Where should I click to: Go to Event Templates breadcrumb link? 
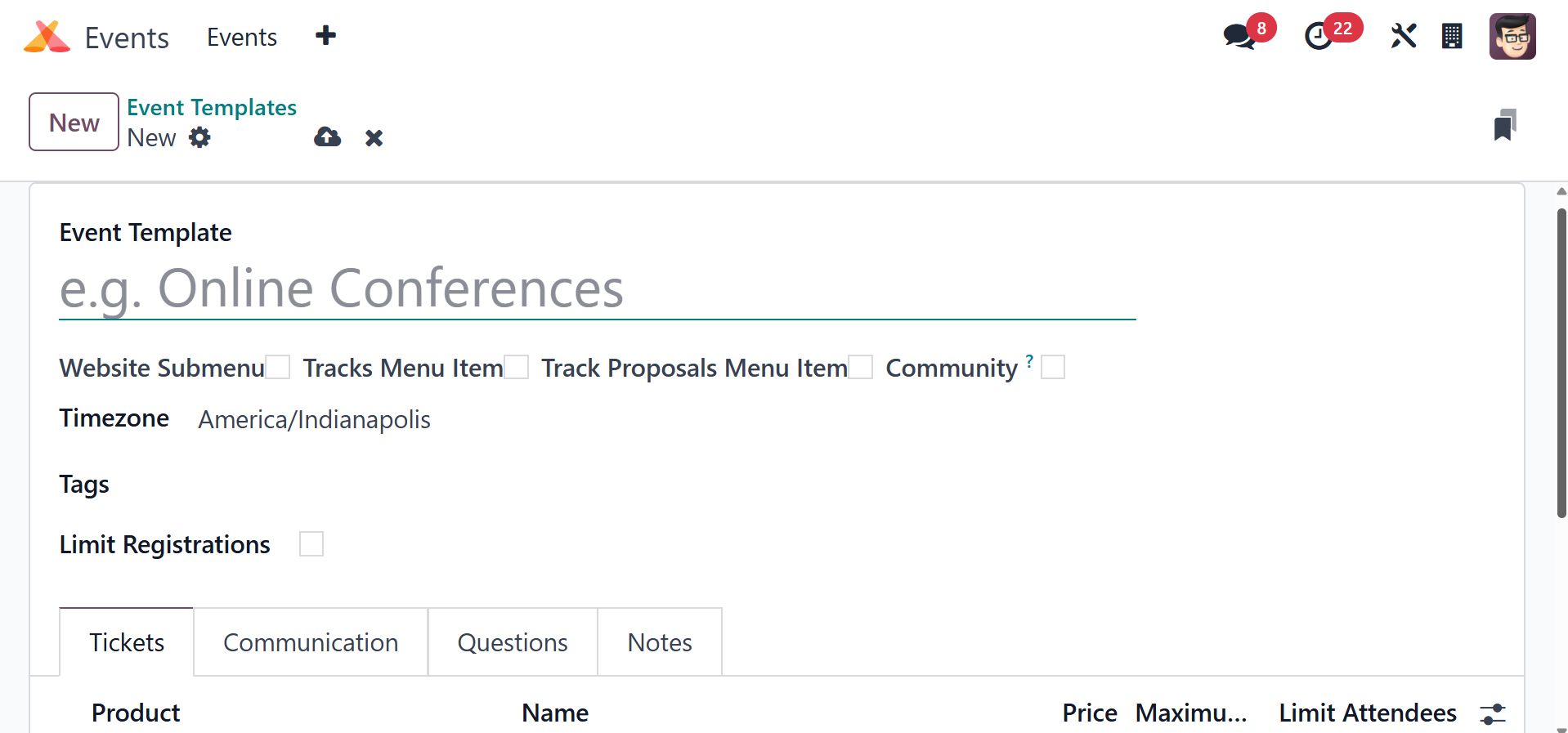point(211,108)
